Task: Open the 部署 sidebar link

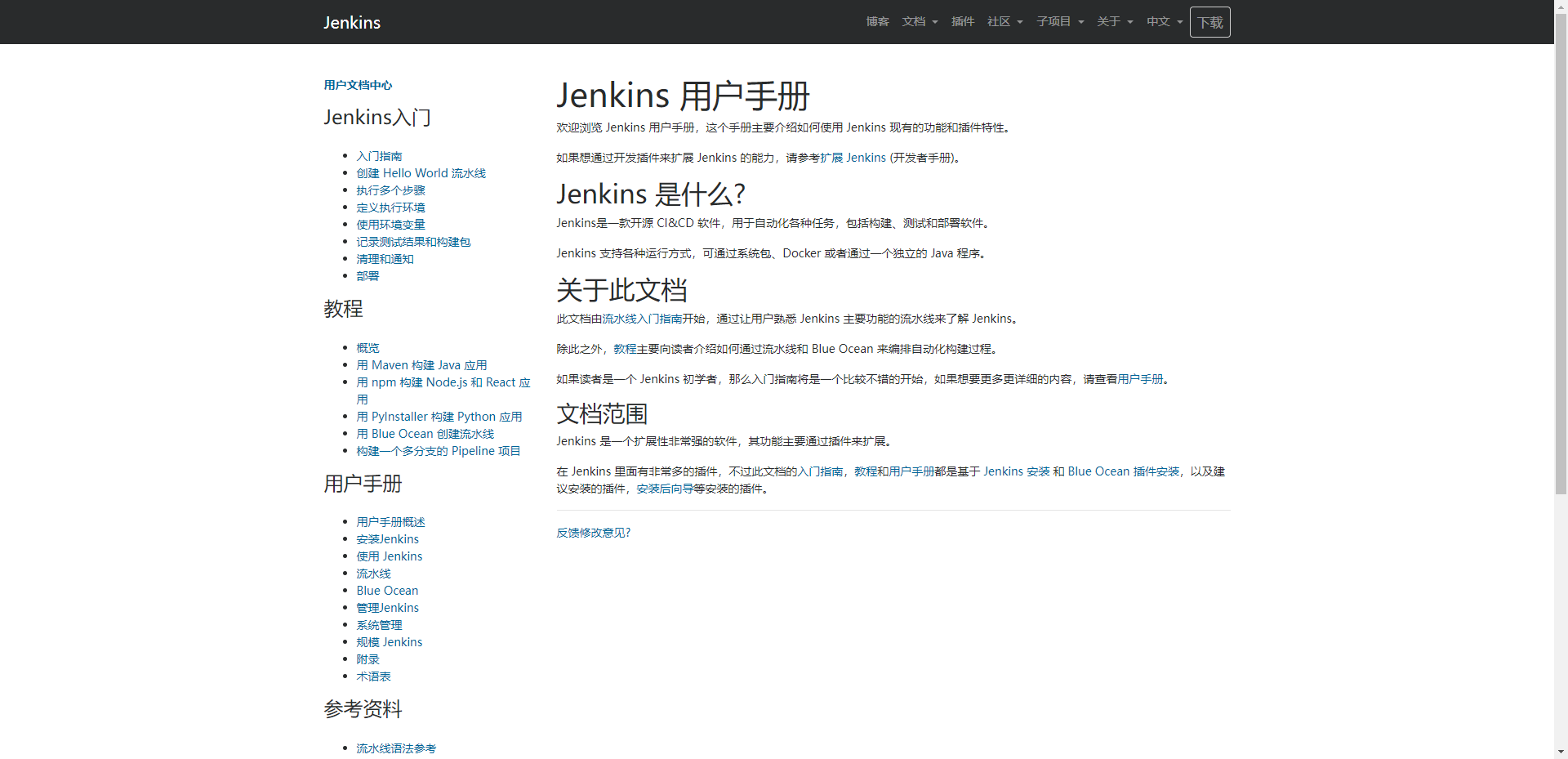Action: (367, 276)
